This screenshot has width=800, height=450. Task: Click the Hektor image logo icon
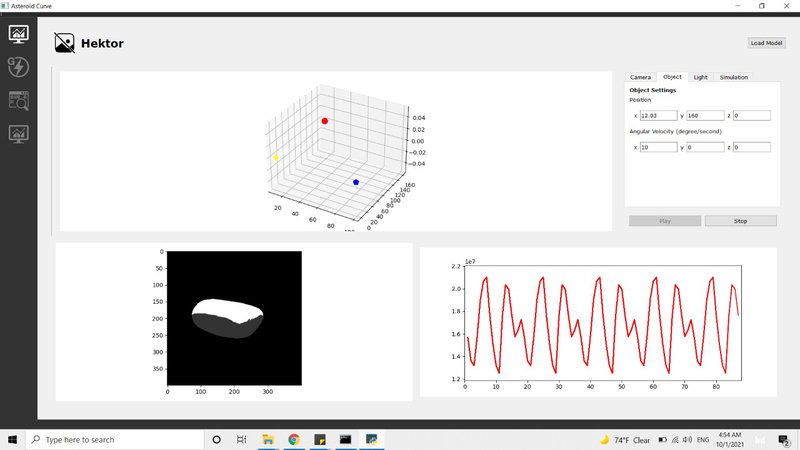click(x=64, y=43)
